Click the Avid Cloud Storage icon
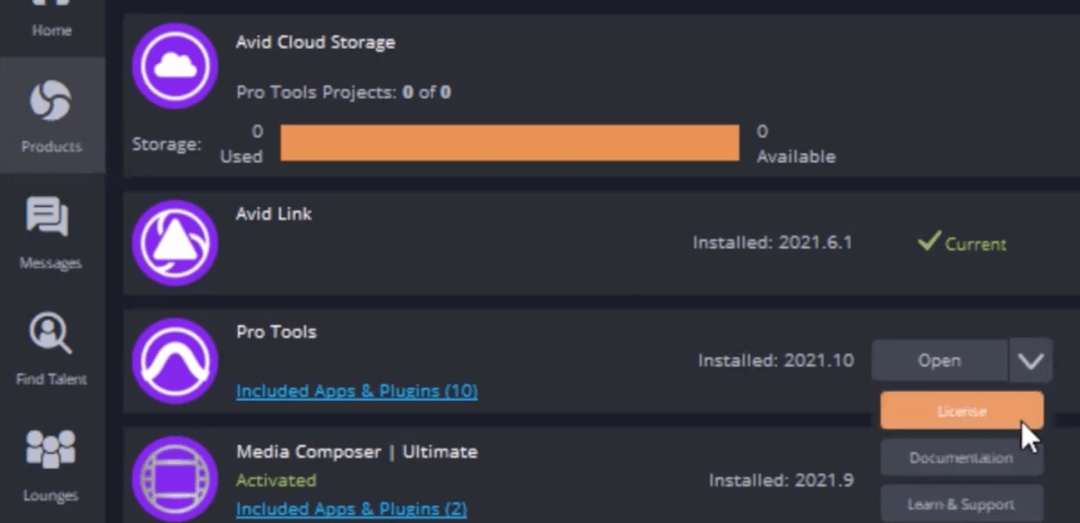This screenshot has width=1080, height=523. coord(175,66)
